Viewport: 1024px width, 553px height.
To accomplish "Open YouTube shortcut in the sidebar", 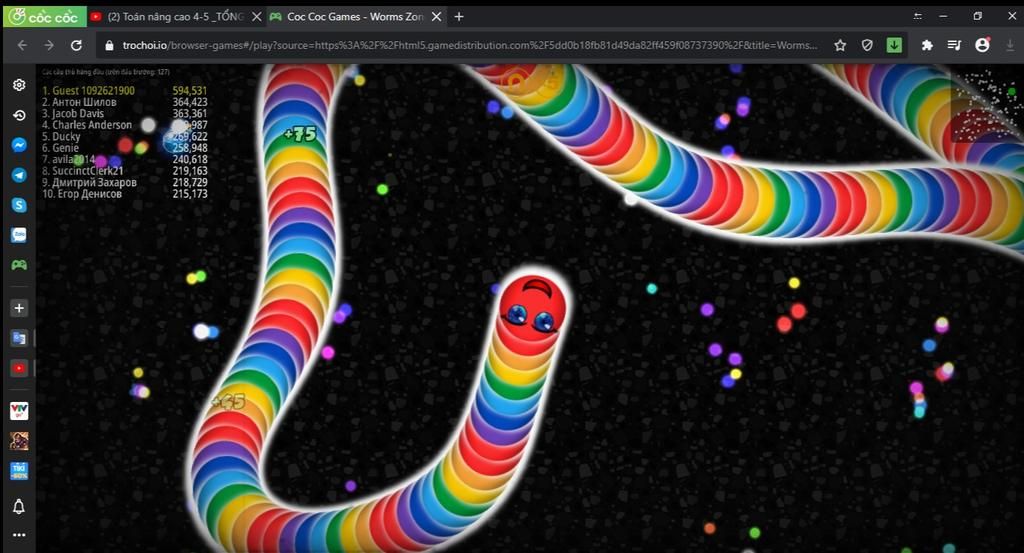I will [19, 368].
